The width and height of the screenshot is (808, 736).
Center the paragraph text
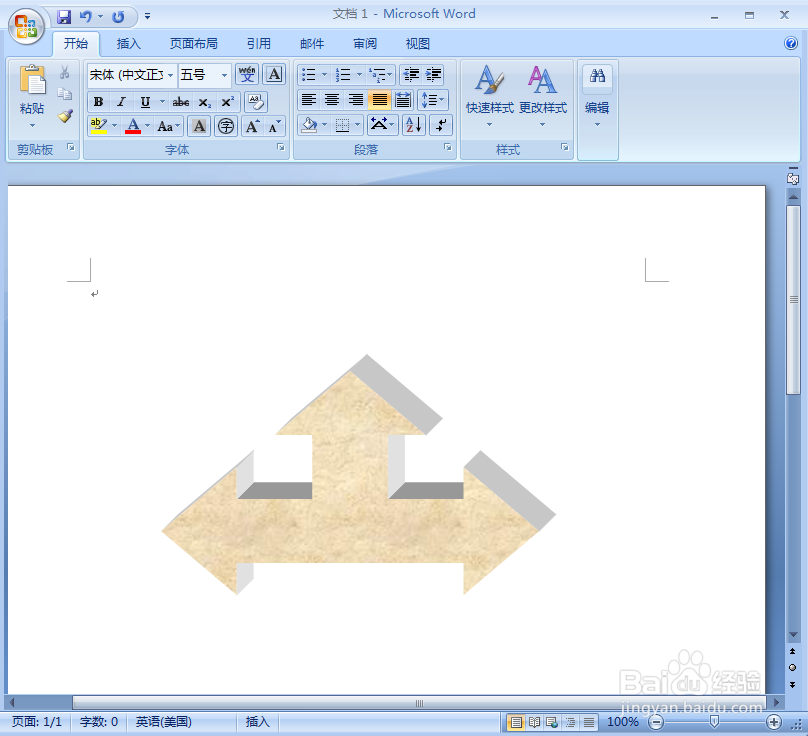point(332,99)
